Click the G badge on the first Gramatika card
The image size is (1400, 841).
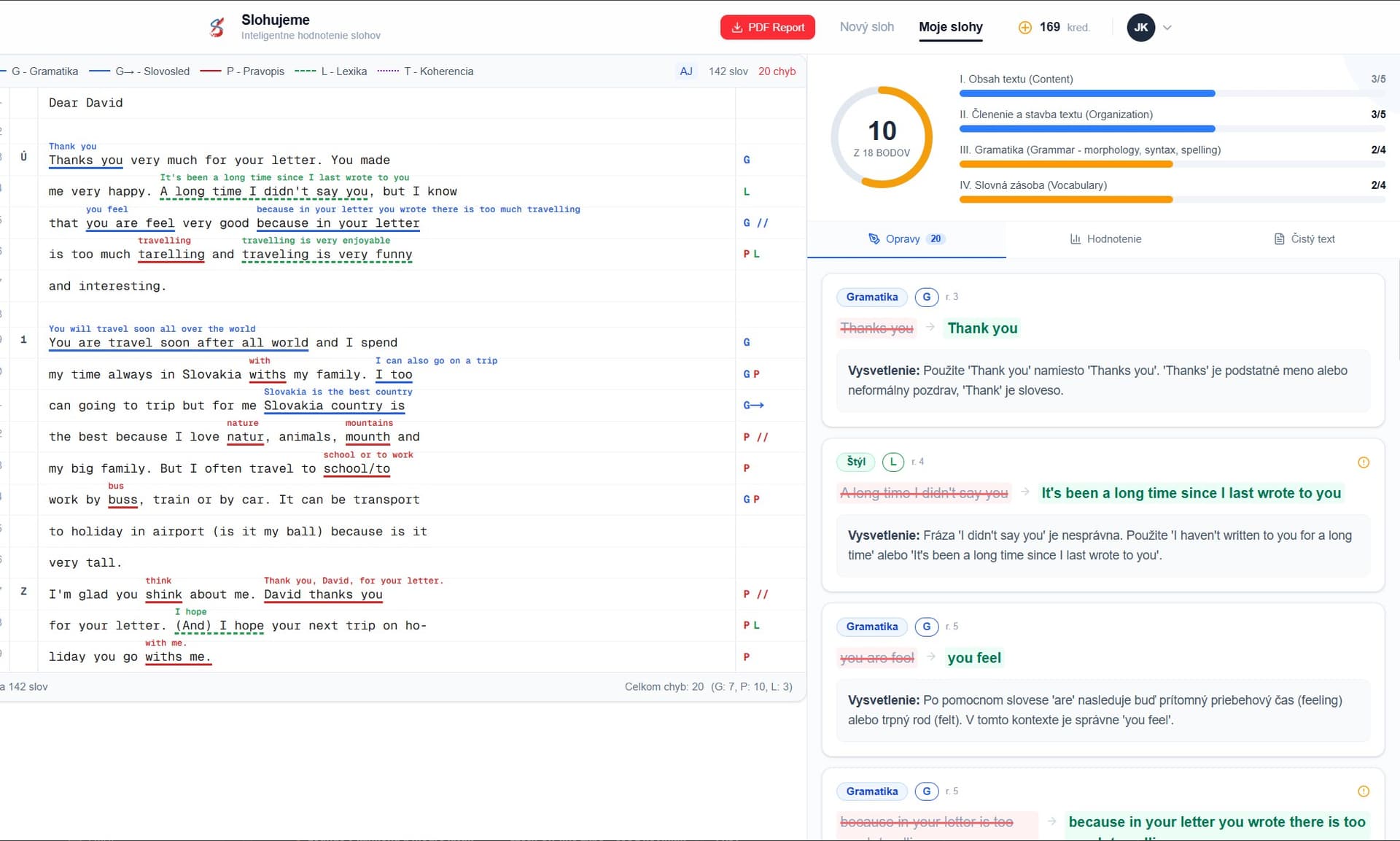tap(926, 297)
